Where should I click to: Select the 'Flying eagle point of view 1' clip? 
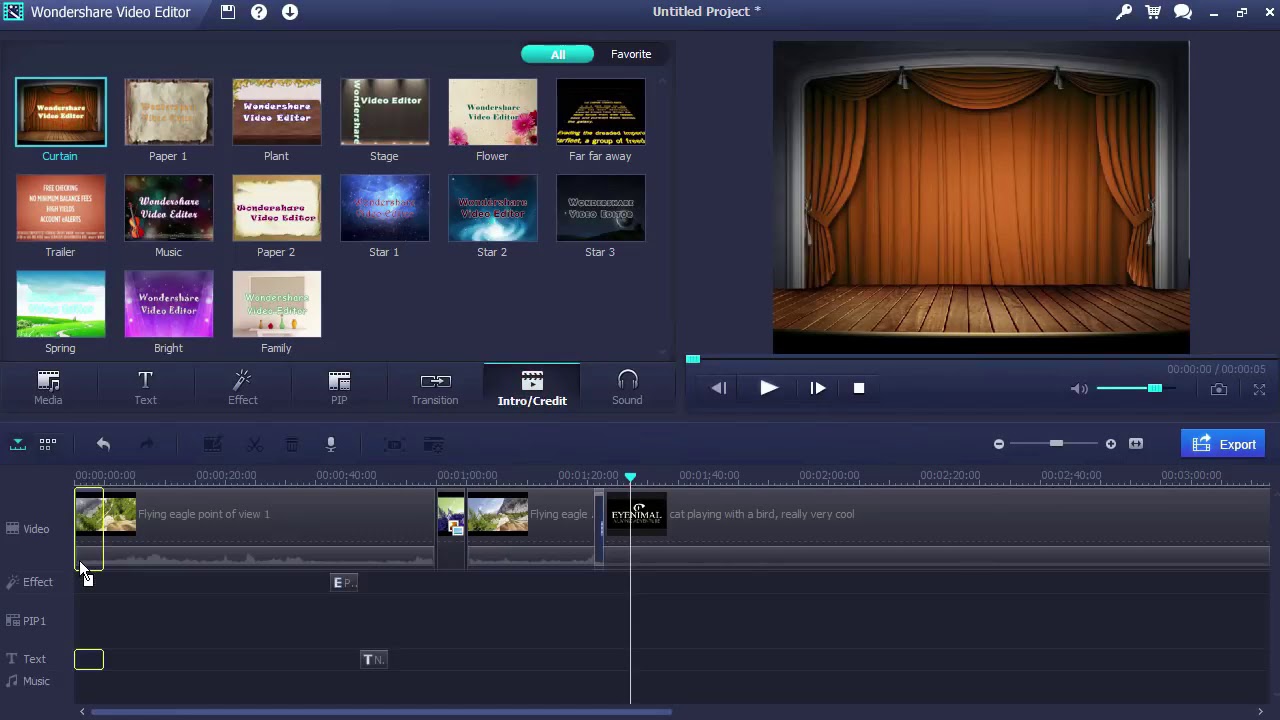[x=255, y=528]
